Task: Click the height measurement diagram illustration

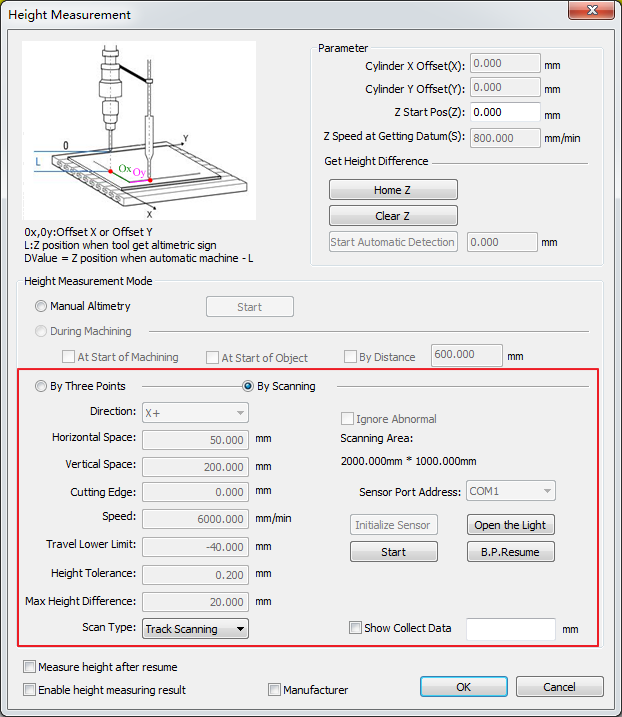Action: (x=139, y=130)
